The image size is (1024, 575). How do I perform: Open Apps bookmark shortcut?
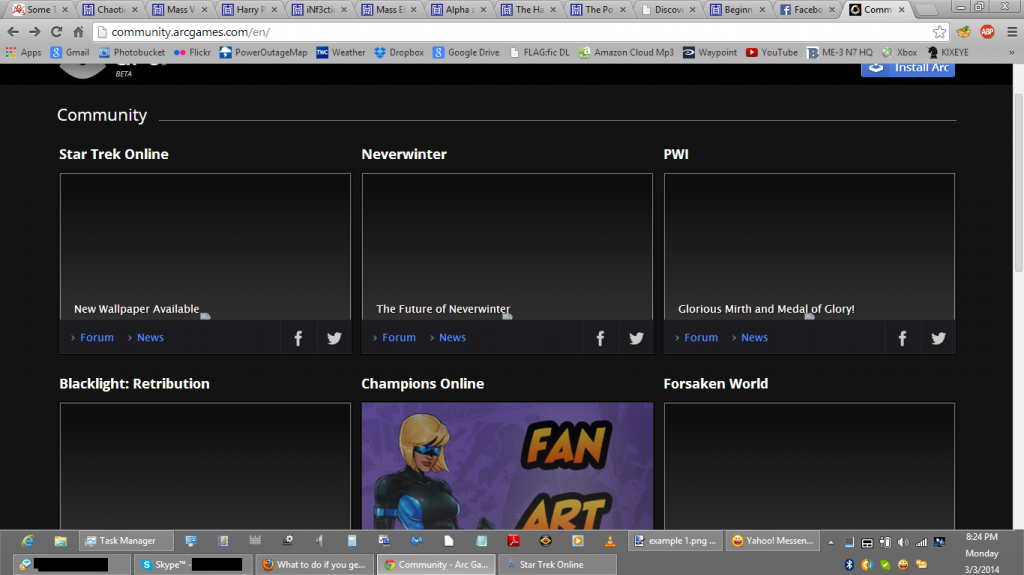(x=24, y=52)
